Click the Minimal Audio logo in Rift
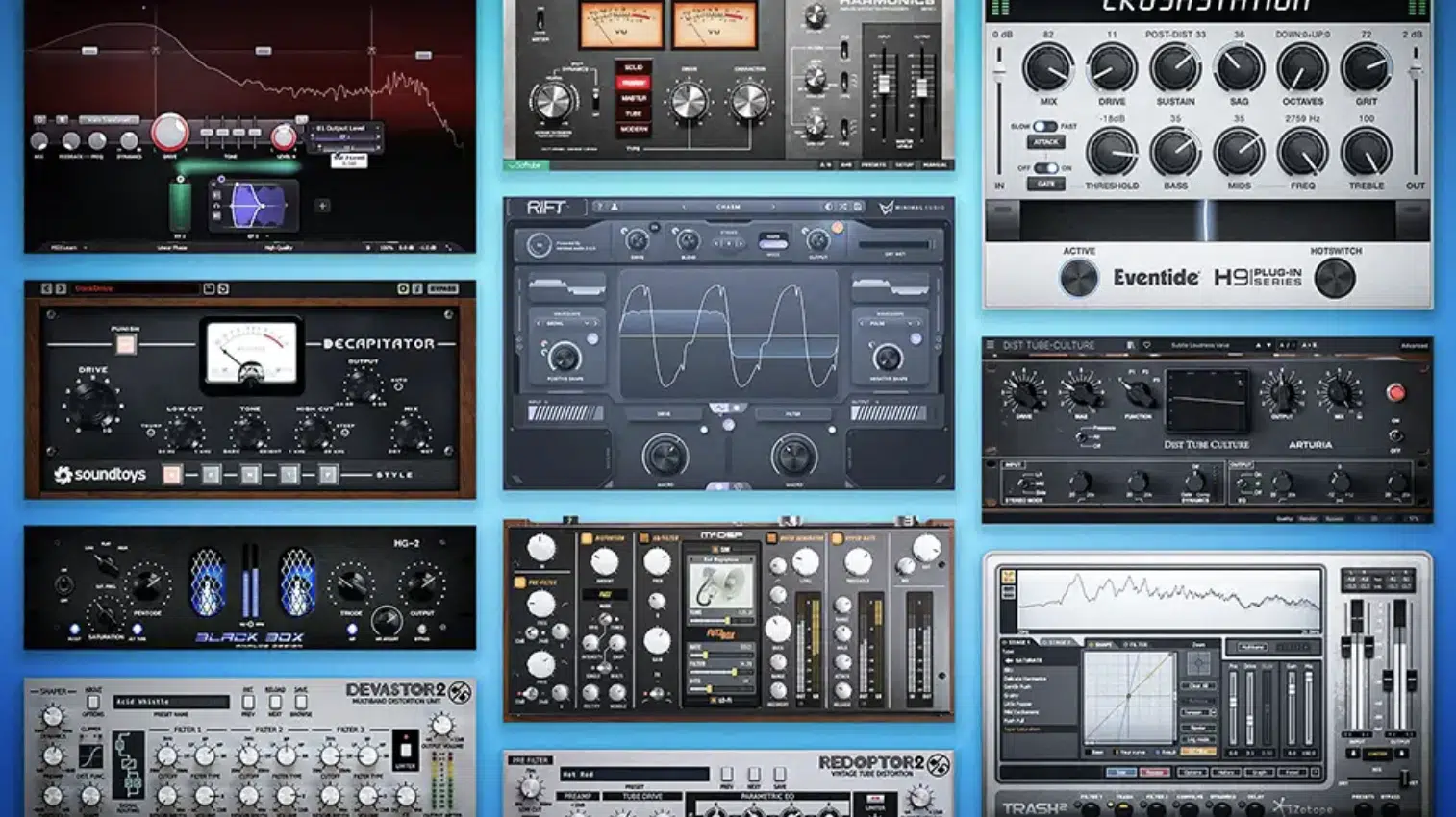Image resolution: width=1456 pixels, height=817 pixels. (912, 208)
